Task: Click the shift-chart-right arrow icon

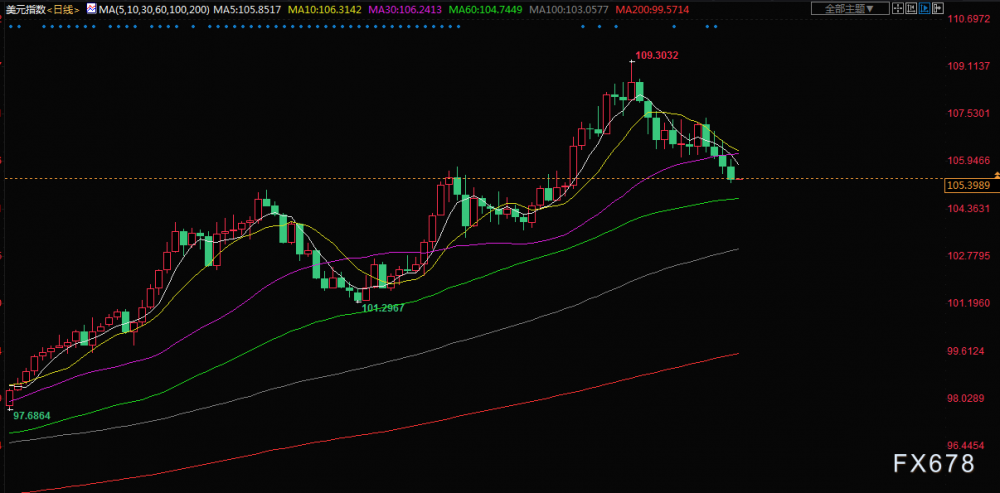Action: click(x=938, y=8)
